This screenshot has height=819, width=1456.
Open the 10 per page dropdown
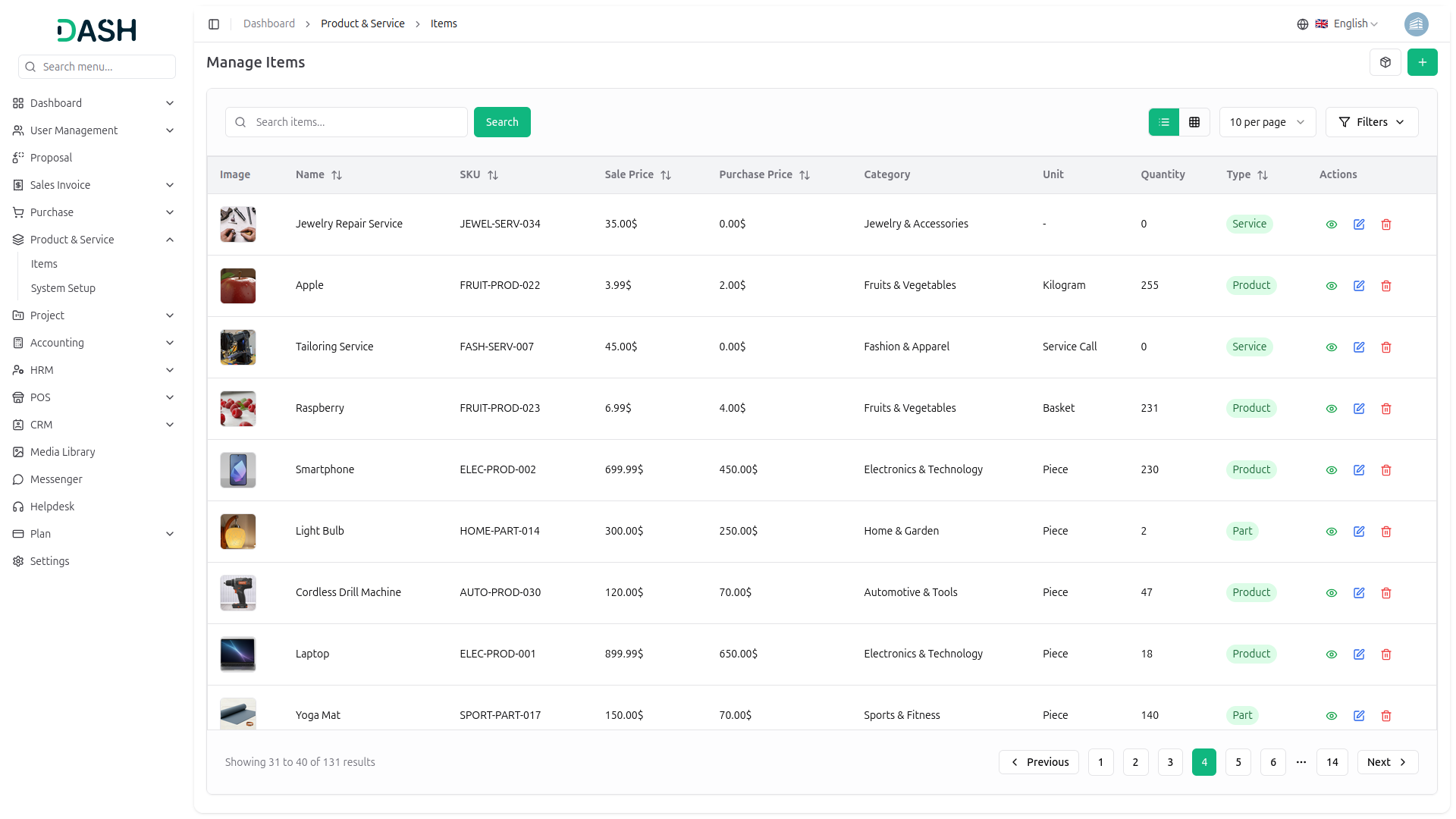(x=1267, y=122)
